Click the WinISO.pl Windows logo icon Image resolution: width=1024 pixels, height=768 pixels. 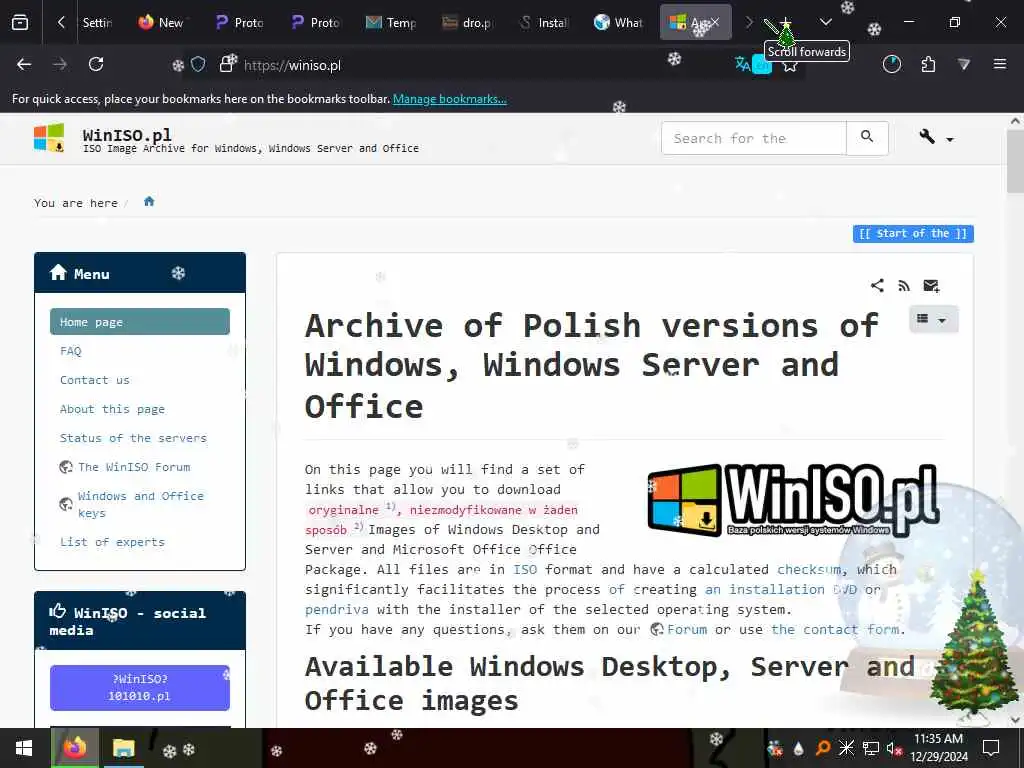[49, 137]
